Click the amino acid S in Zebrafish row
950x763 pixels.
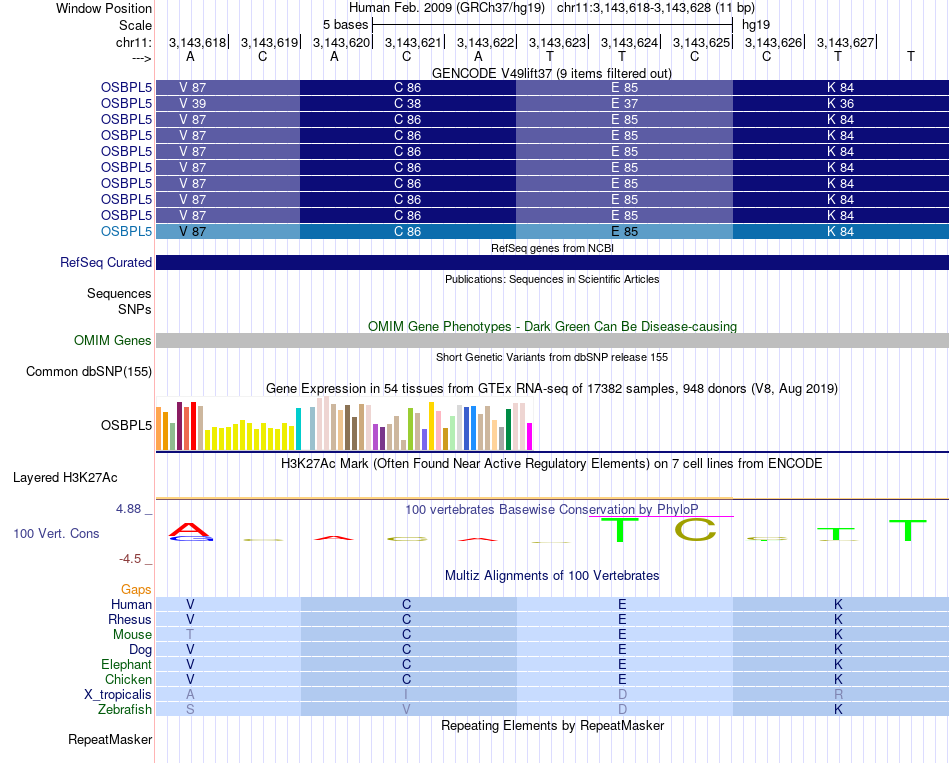190,709
